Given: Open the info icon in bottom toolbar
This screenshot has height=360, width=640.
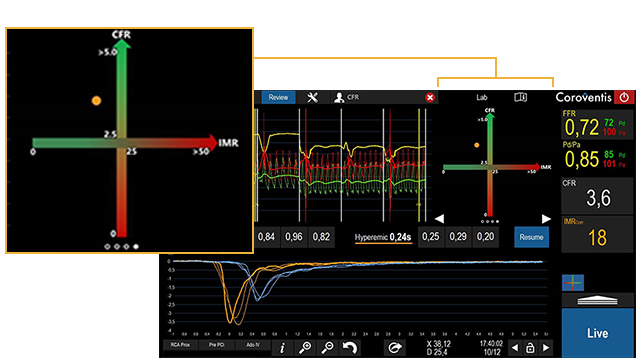Looking at the screenshot, I should pos(282,348).
